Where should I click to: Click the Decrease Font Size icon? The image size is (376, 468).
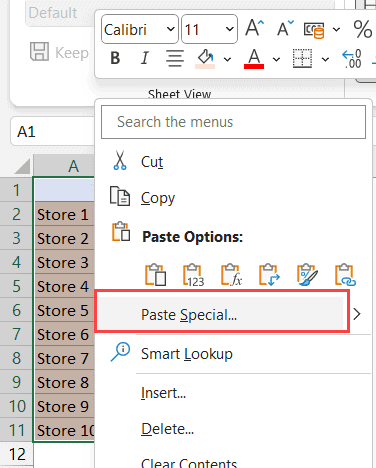click(286, 28)
